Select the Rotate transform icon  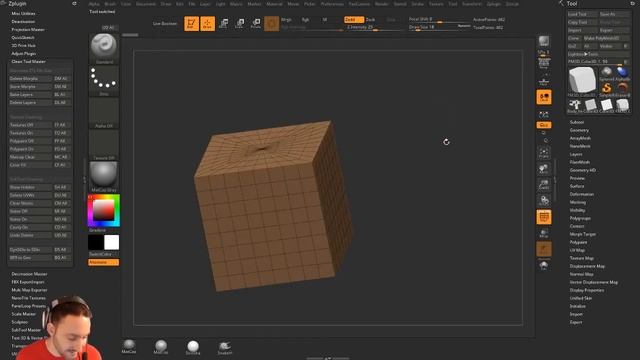(x=256, y=24)
